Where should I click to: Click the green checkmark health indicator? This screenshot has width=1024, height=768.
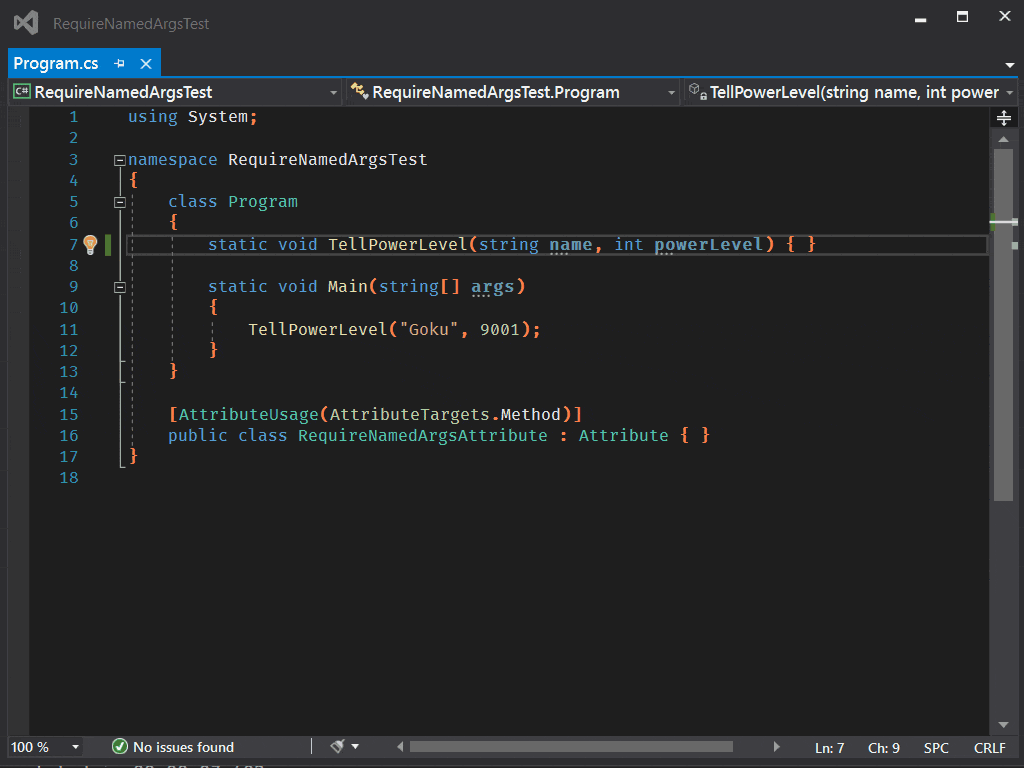120,747
